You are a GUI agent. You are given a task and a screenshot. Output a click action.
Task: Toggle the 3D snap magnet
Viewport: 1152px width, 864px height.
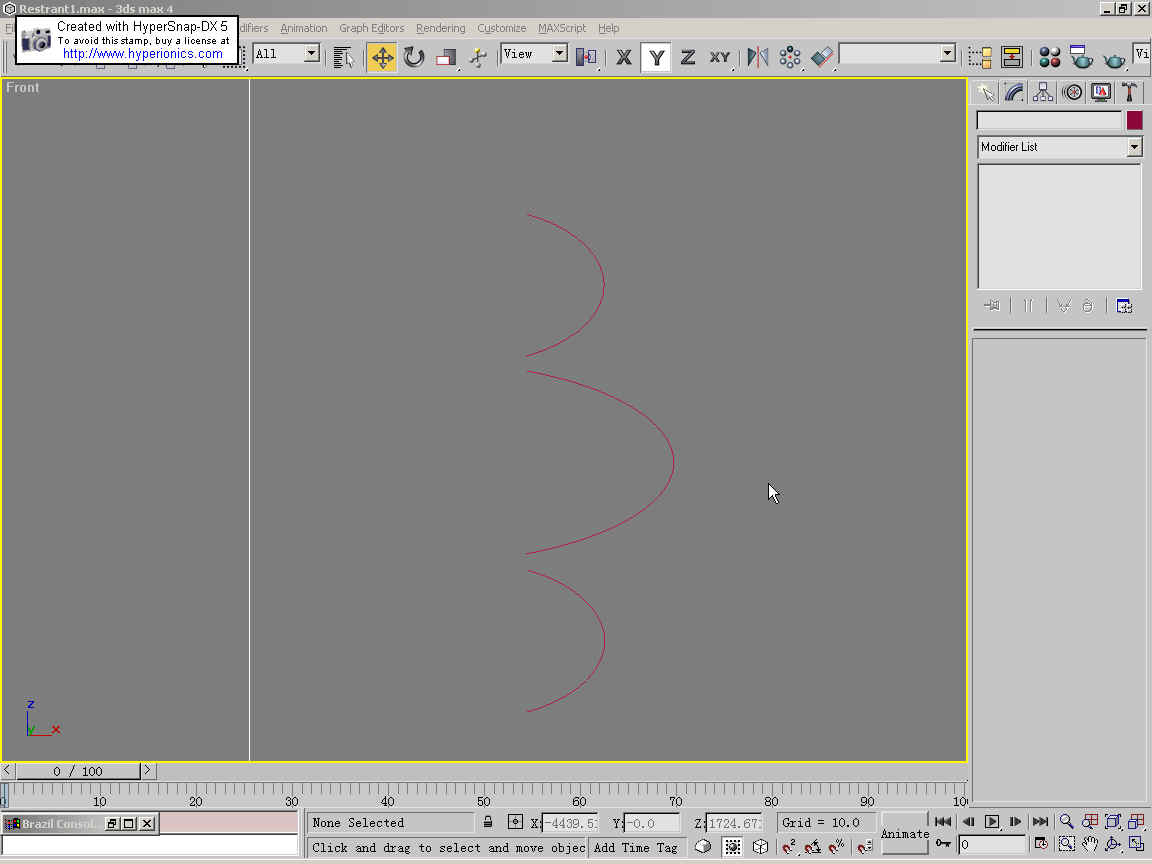click(x=788, y=846)
